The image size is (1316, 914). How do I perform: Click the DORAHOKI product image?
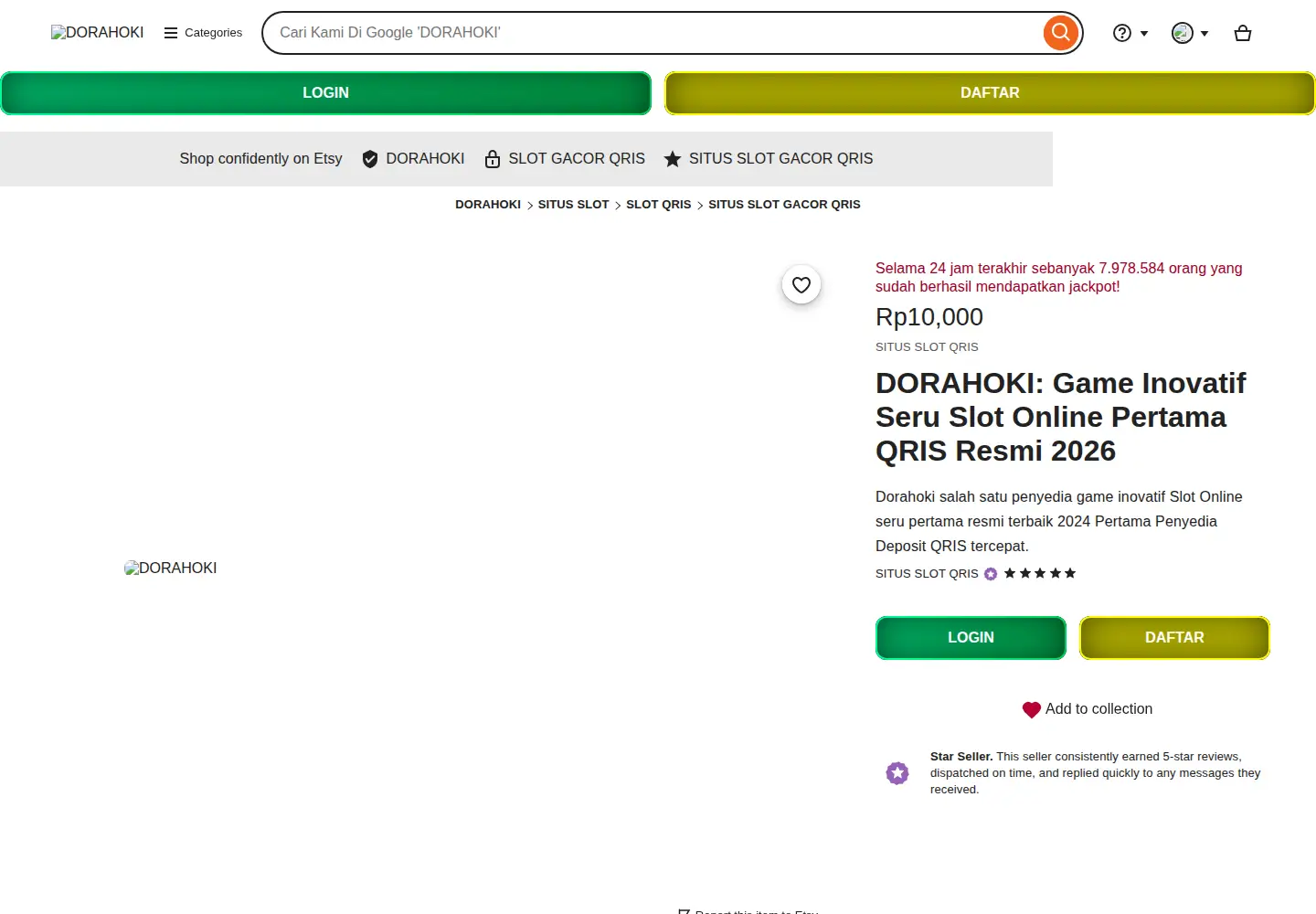(171, 569)
